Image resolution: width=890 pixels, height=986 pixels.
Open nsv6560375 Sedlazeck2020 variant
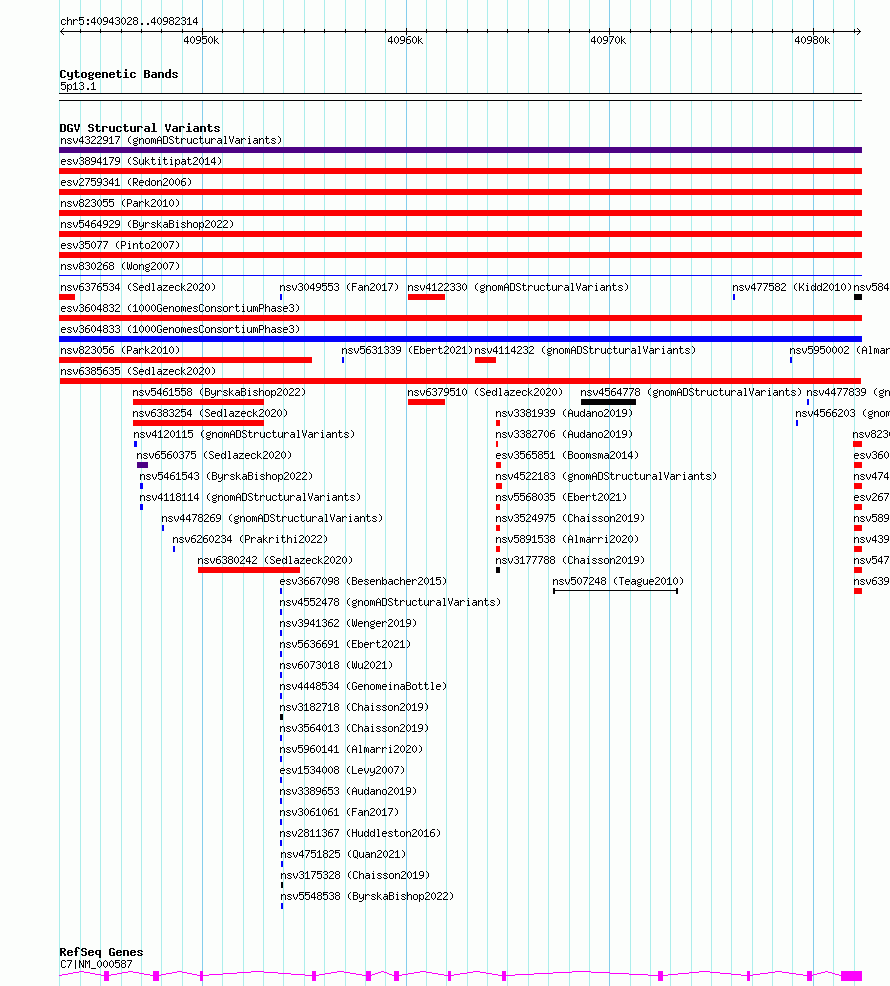tap(214, 455)
